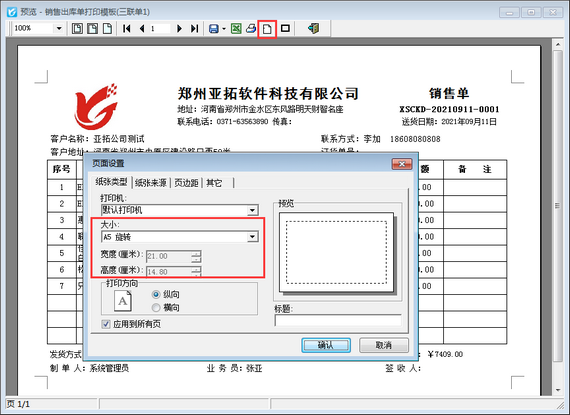Switch to the 页边距 tab
The image size is (570, 415).
(x=186, y=183)
